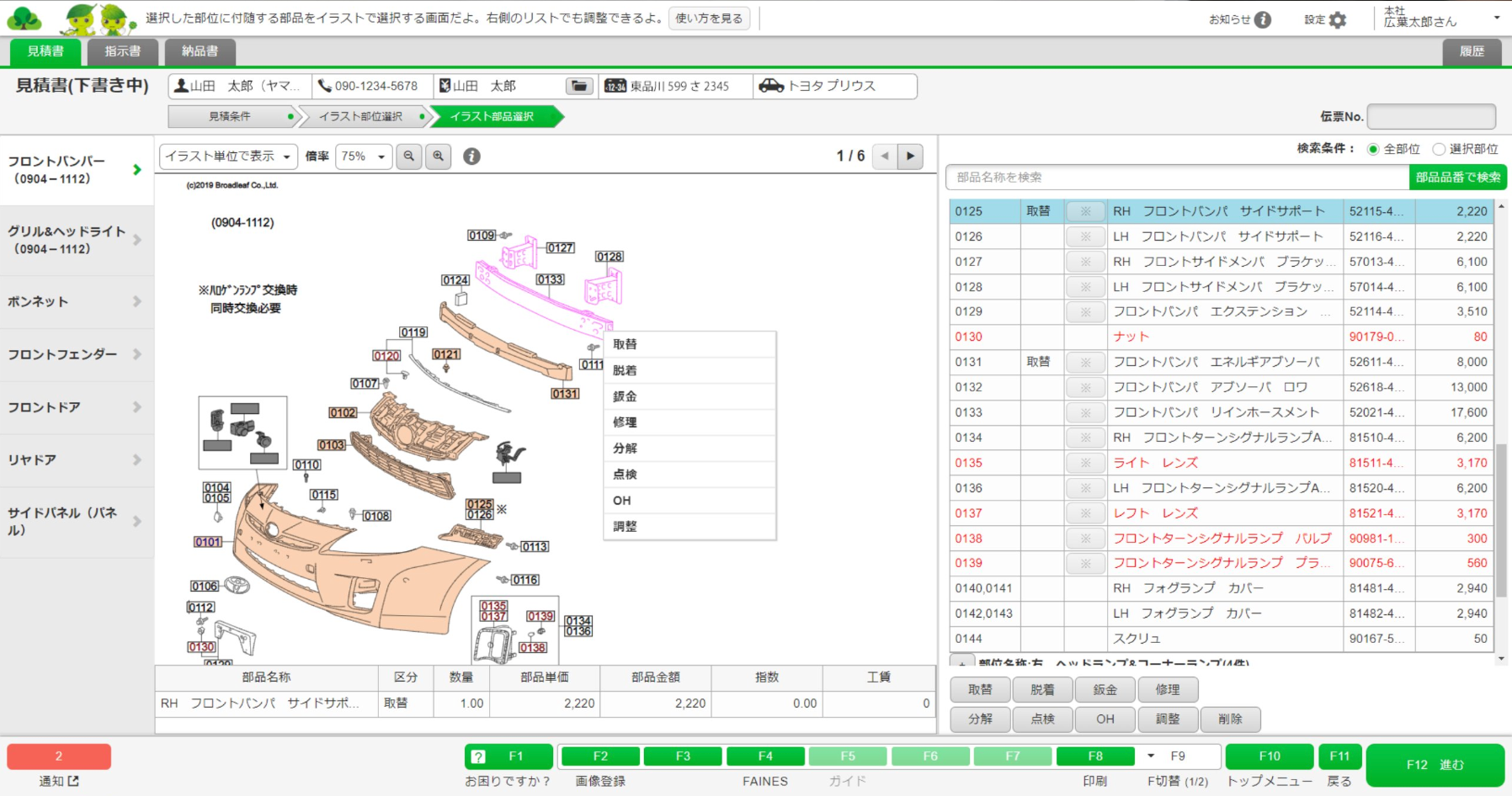Choose 脱着 in the context menu
This screenshot has height=796, width=1512.
(689, 370)
